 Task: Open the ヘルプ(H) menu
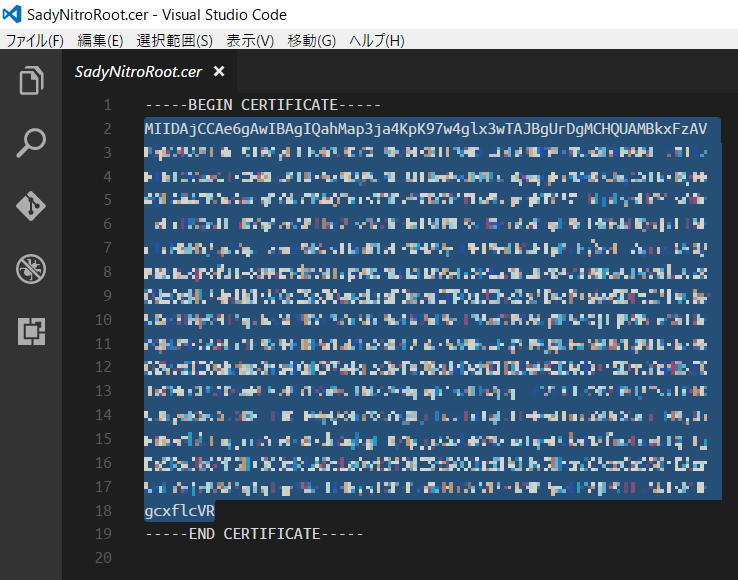coord(377,40)
